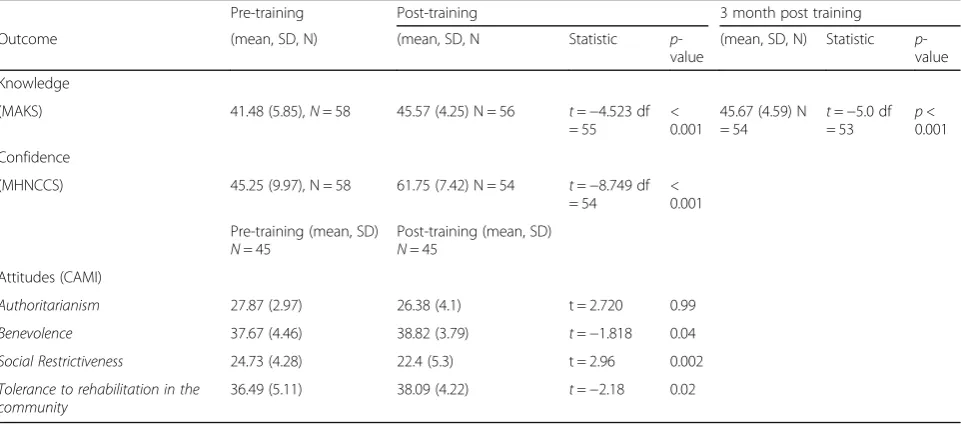
Task: Click MHNCCS post-training value 61.75 (7.42)
Action: click(x=456, y=186)
